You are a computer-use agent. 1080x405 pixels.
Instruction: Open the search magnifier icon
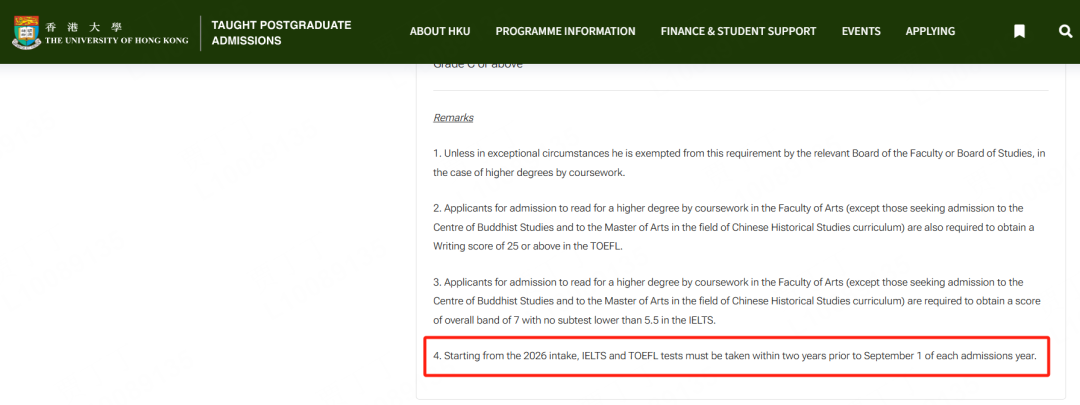(1065, 32)
